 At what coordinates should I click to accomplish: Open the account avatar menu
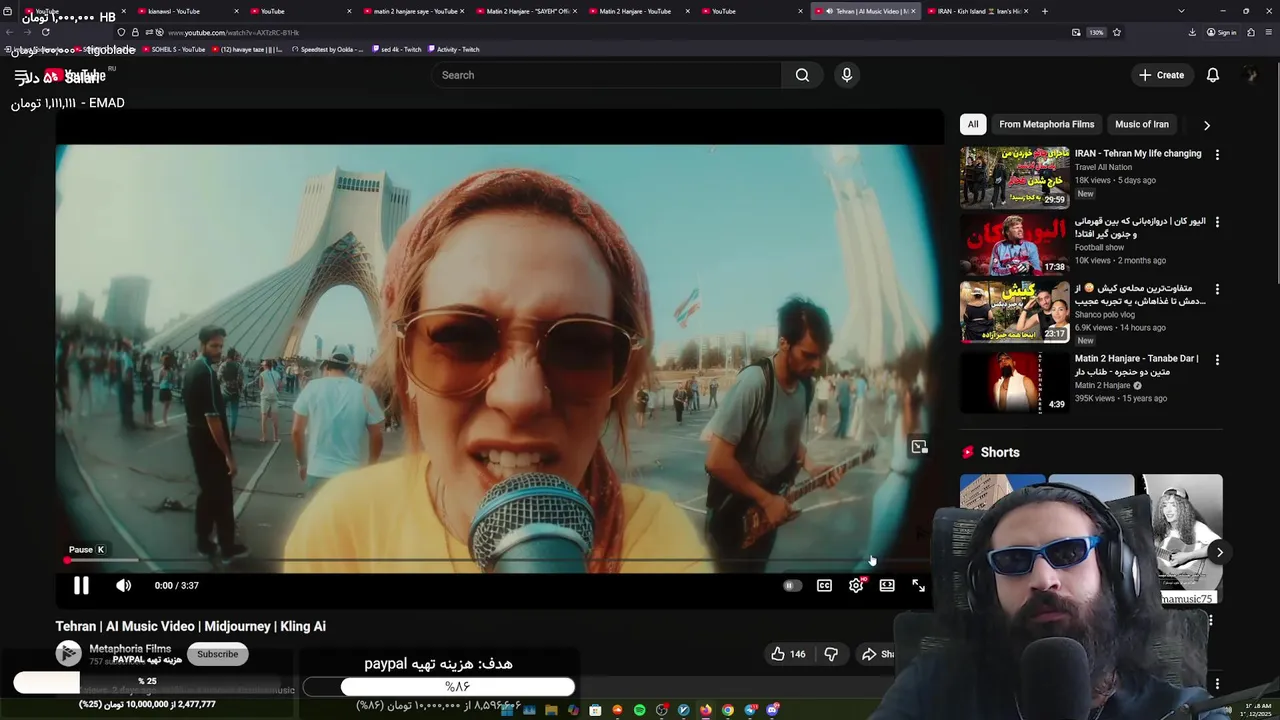[x=1250, y=75]
